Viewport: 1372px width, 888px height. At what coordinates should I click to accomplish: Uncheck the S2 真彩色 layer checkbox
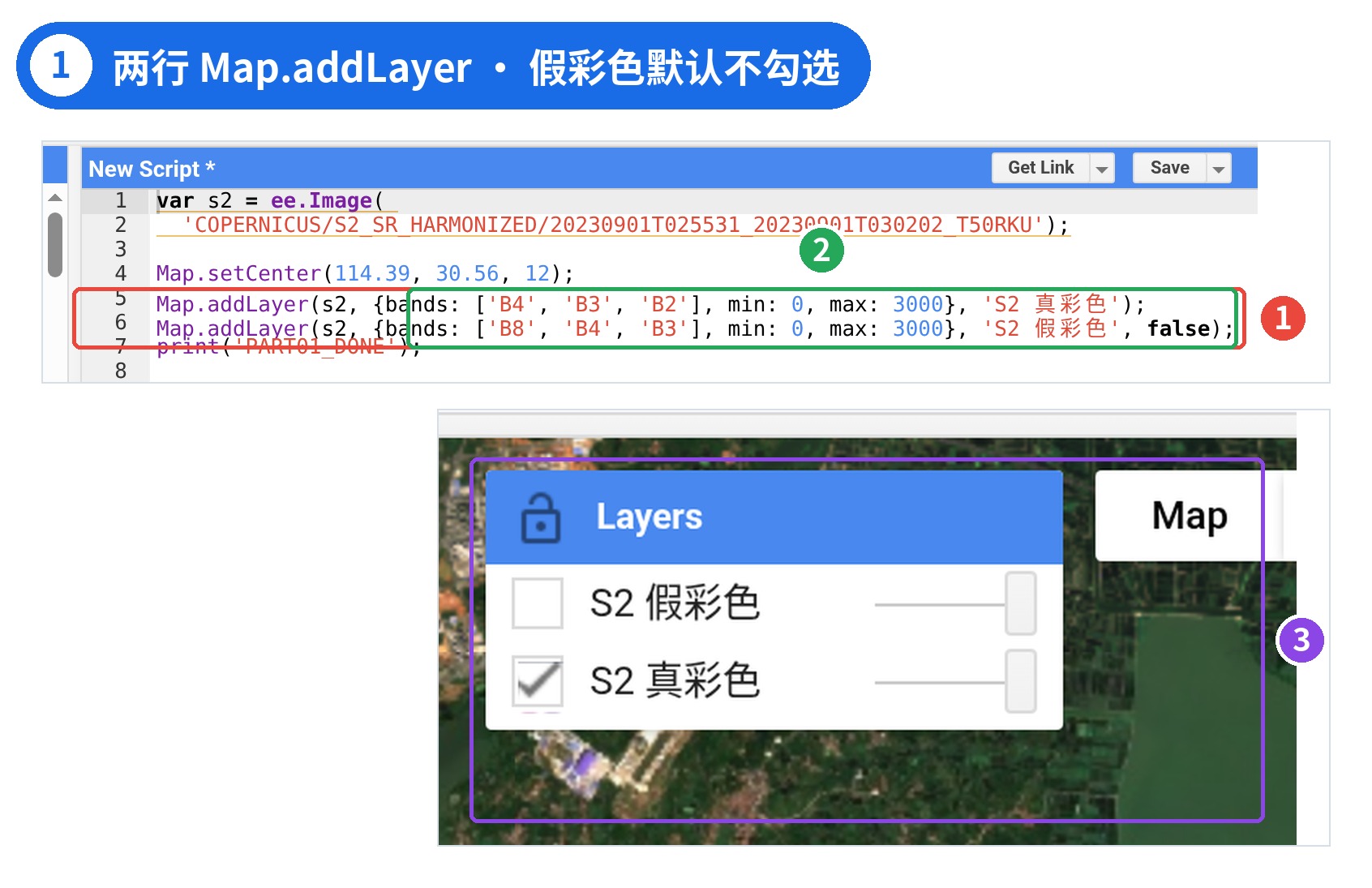[x=537, y=681]
